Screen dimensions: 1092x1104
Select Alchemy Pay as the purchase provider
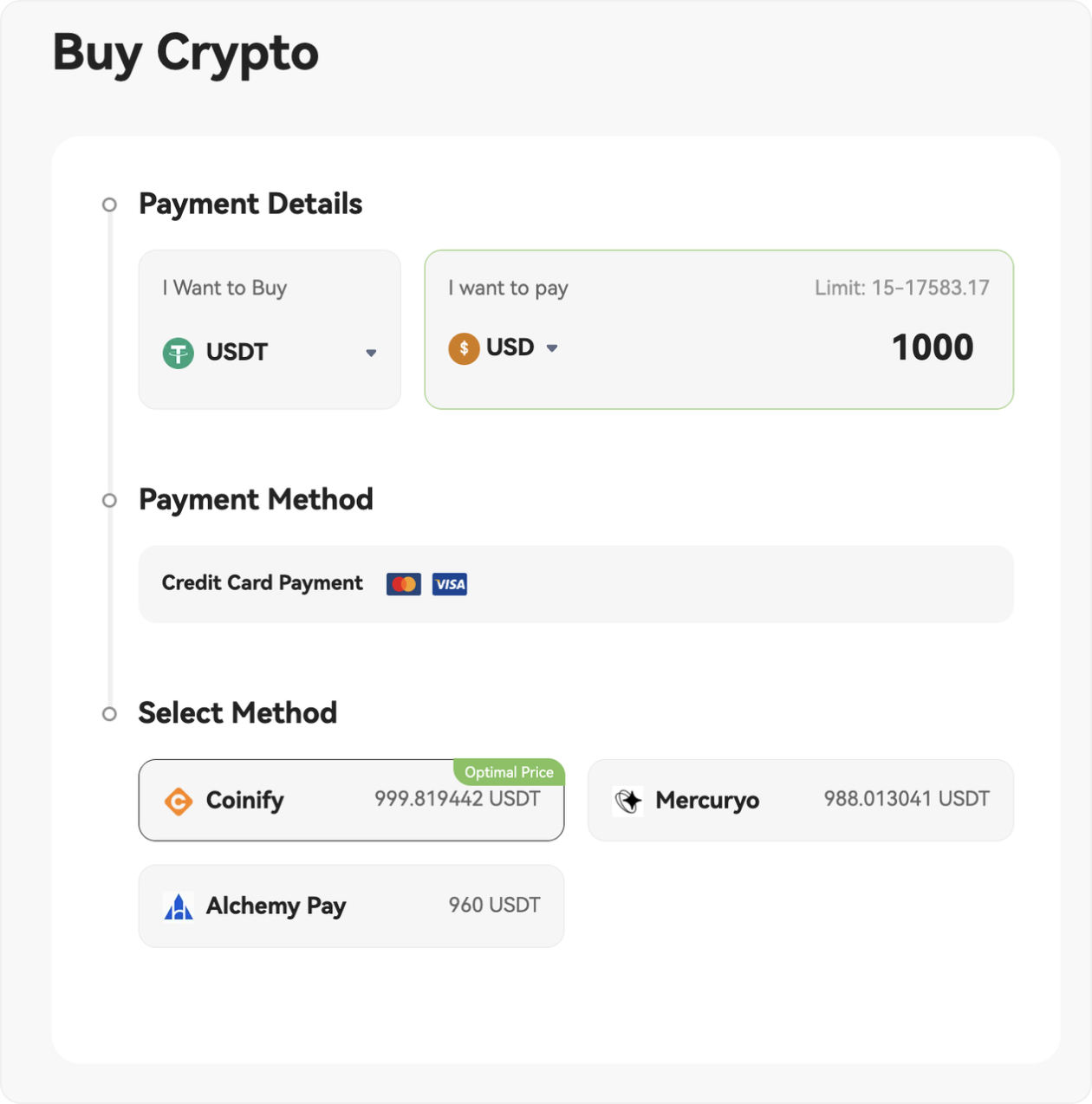351,906
